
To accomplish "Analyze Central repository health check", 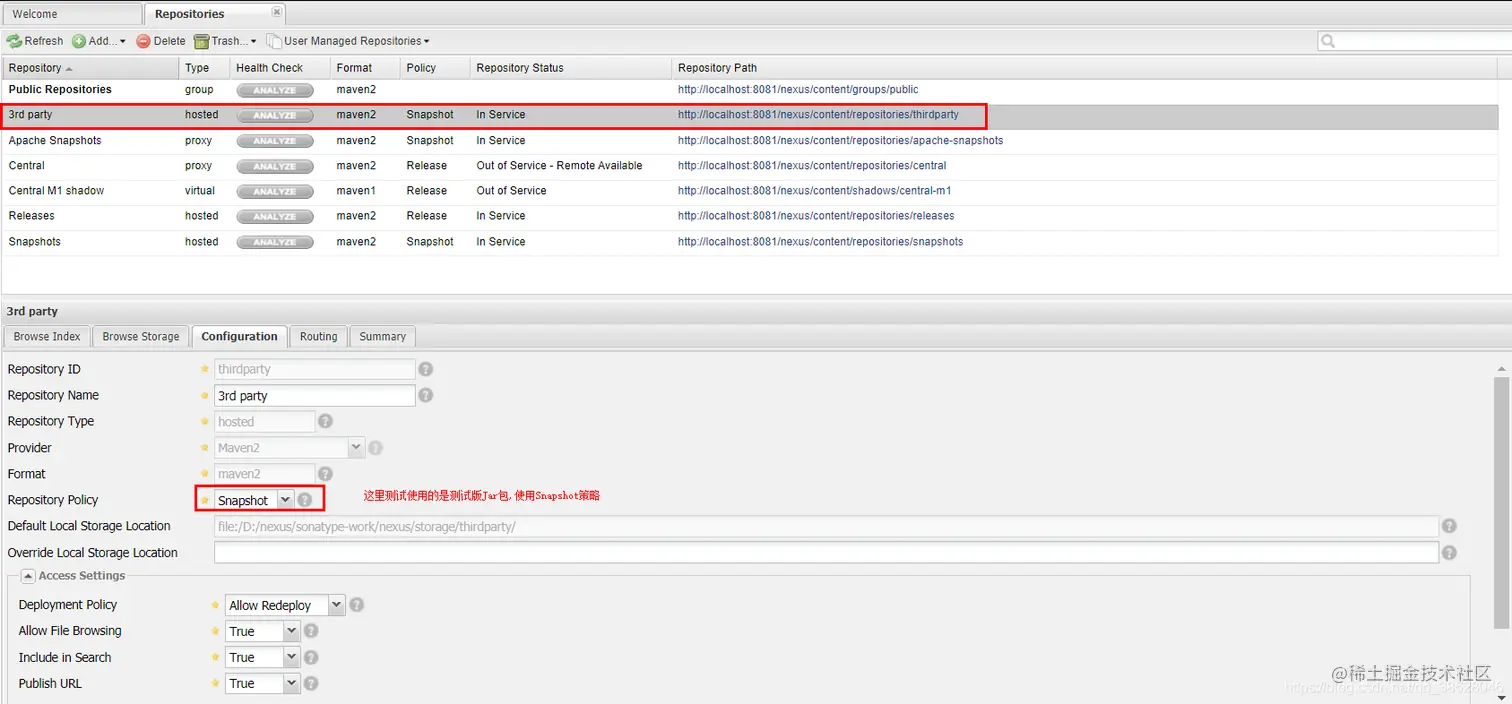I will pos(274,166).
